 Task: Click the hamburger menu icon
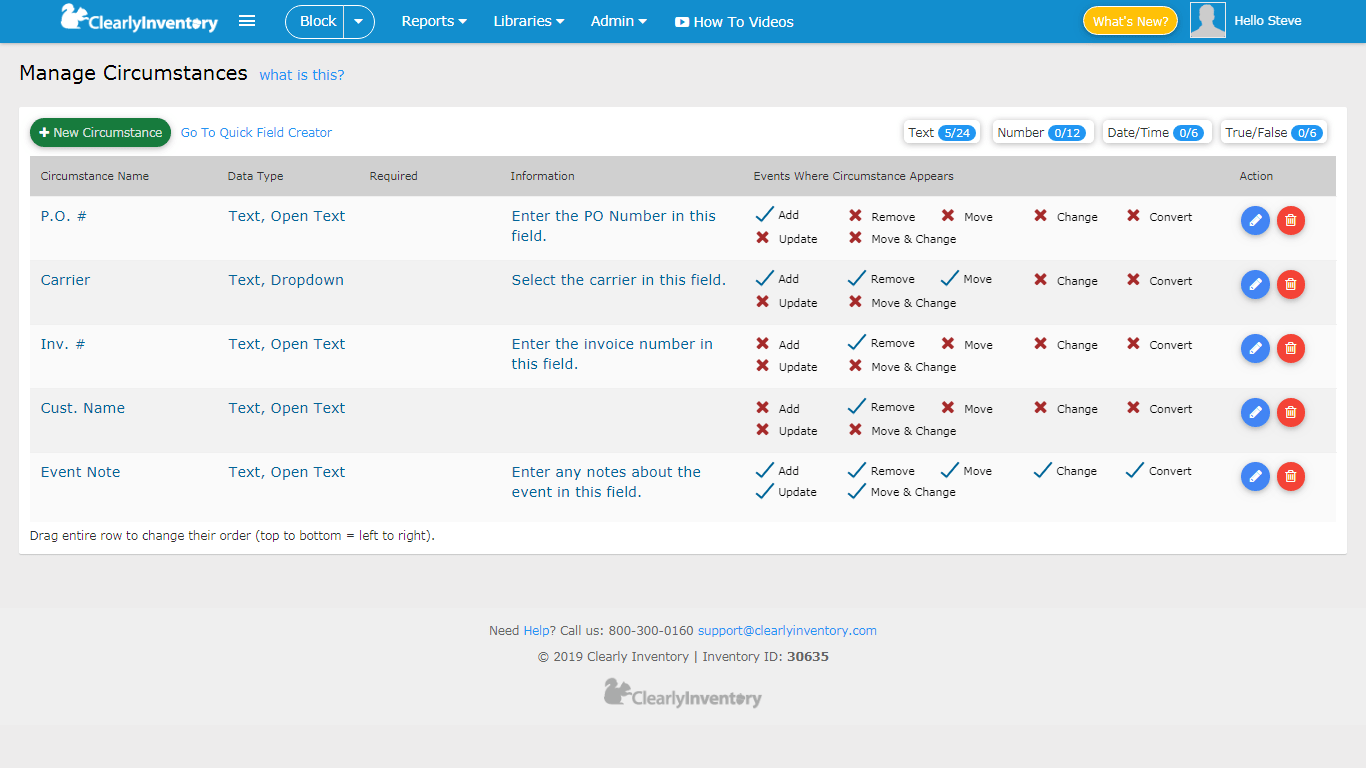pos(247,21)
